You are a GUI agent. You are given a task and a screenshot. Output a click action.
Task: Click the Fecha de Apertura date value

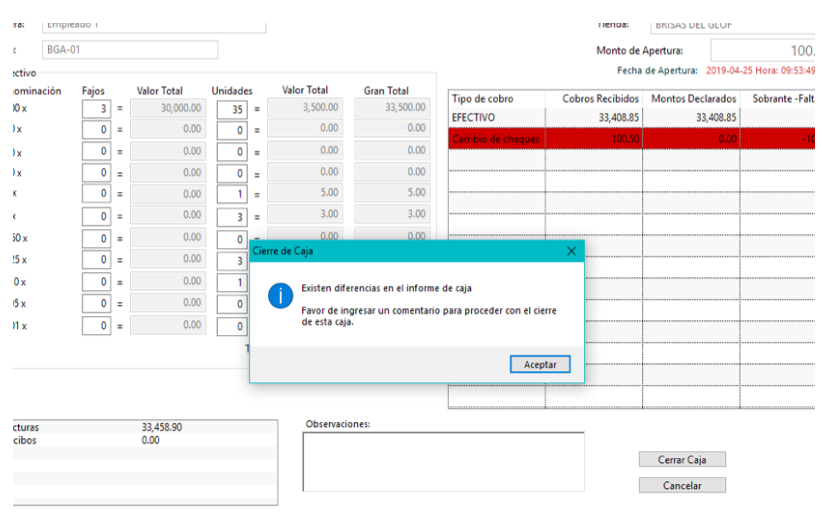click(x=760, y=70)
